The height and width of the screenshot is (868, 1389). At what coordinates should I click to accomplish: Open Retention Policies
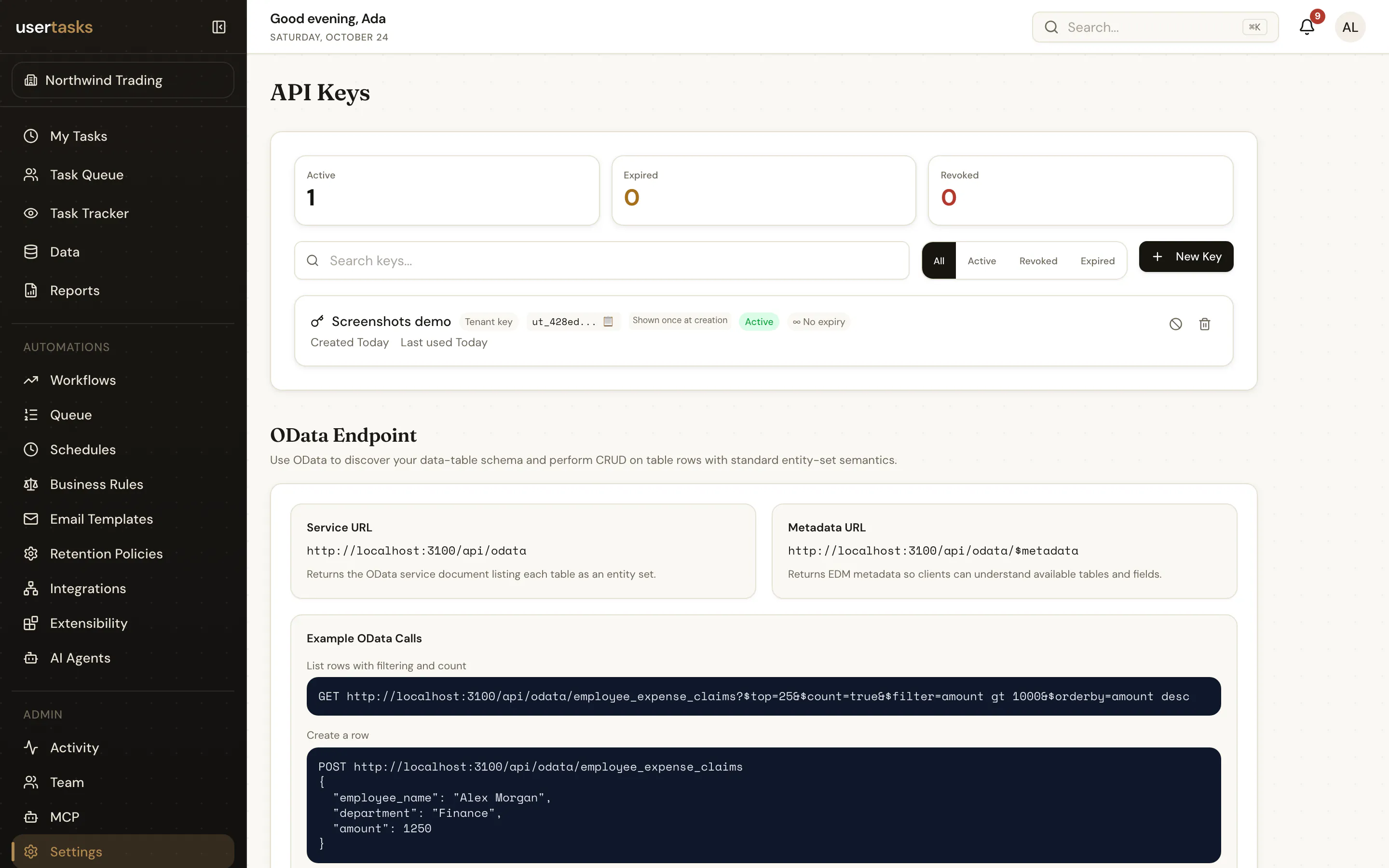pyautogui.click(x=123, y=554)
